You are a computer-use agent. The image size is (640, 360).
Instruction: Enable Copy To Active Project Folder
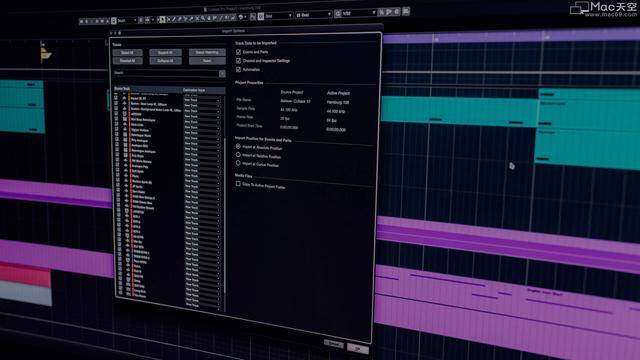coord(238,184)
